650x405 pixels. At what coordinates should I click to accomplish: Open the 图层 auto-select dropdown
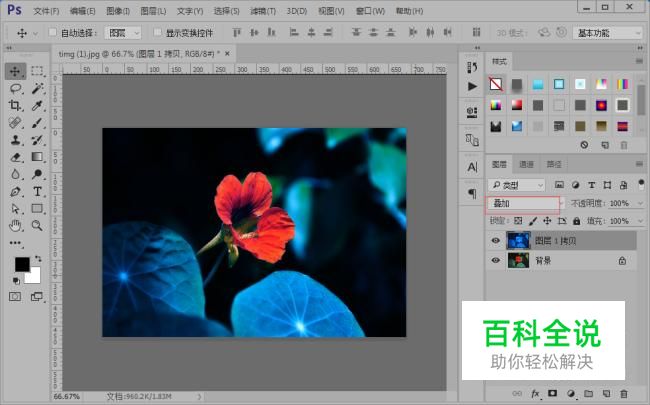click(x=123, y=33)
